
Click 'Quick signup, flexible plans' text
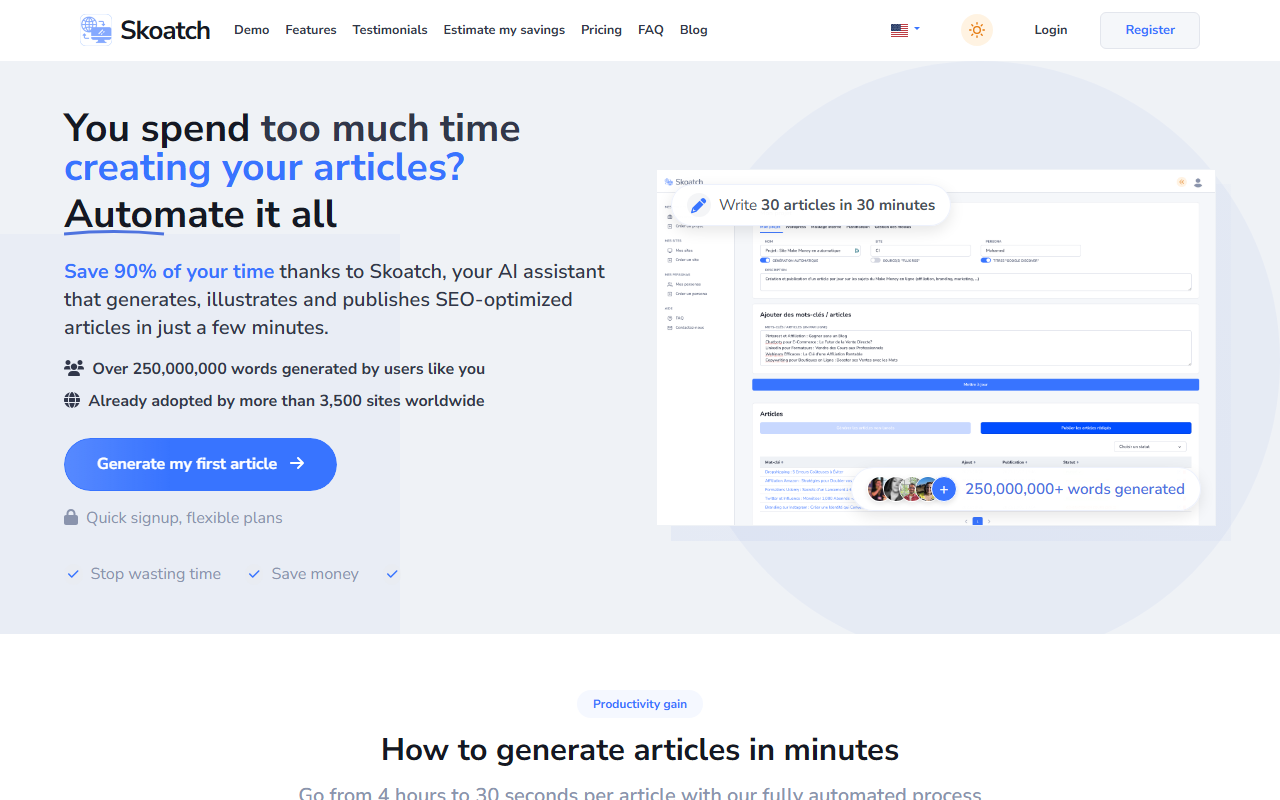(184, 518)
